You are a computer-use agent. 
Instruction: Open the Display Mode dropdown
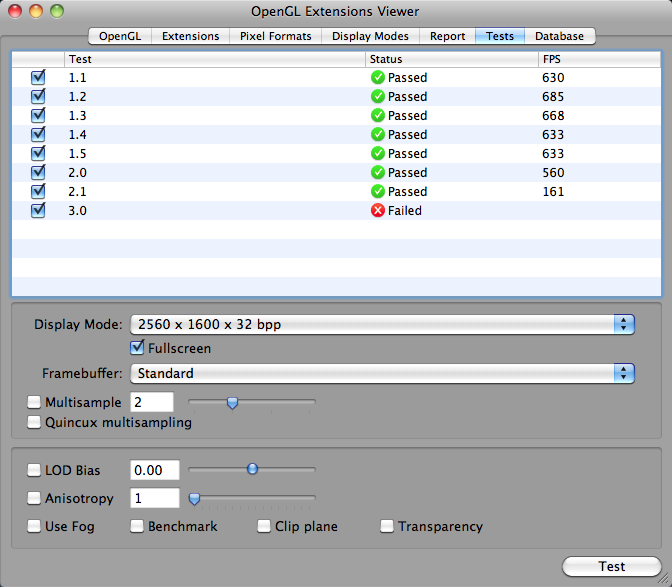coord(382,324)
